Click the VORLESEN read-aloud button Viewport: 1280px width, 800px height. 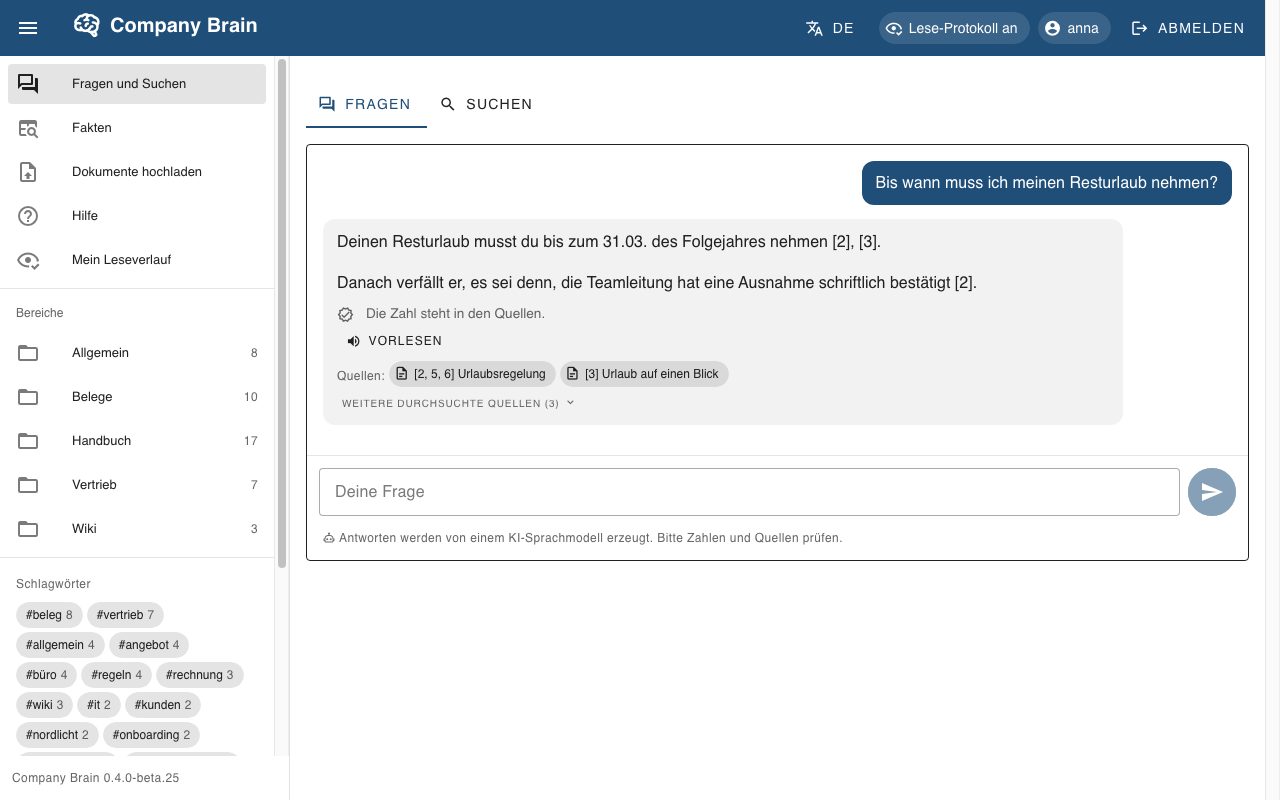(394, 341)
